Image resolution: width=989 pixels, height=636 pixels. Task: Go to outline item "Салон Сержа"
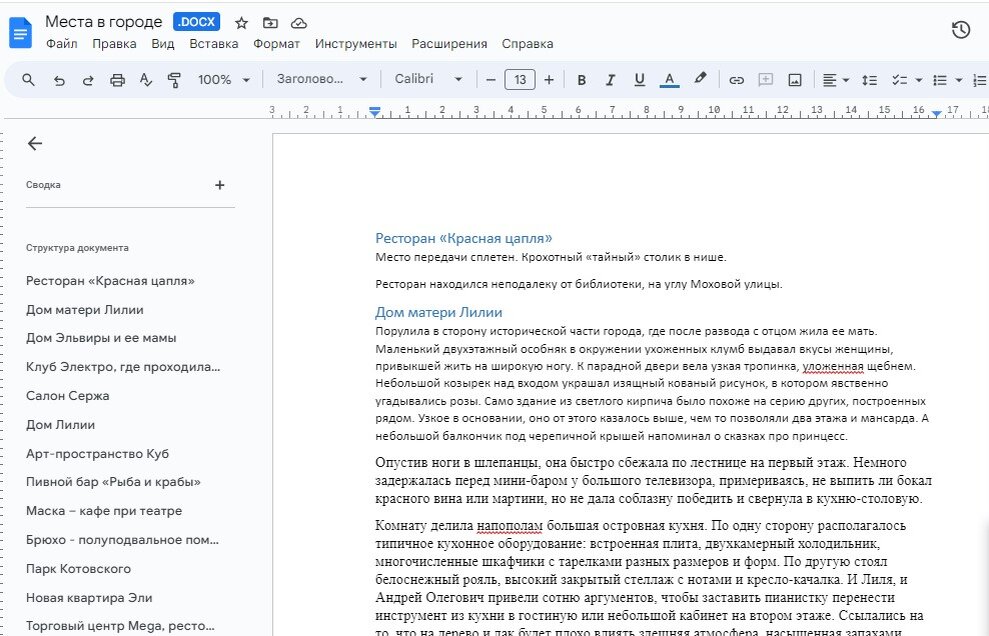(x=67, y=396)
